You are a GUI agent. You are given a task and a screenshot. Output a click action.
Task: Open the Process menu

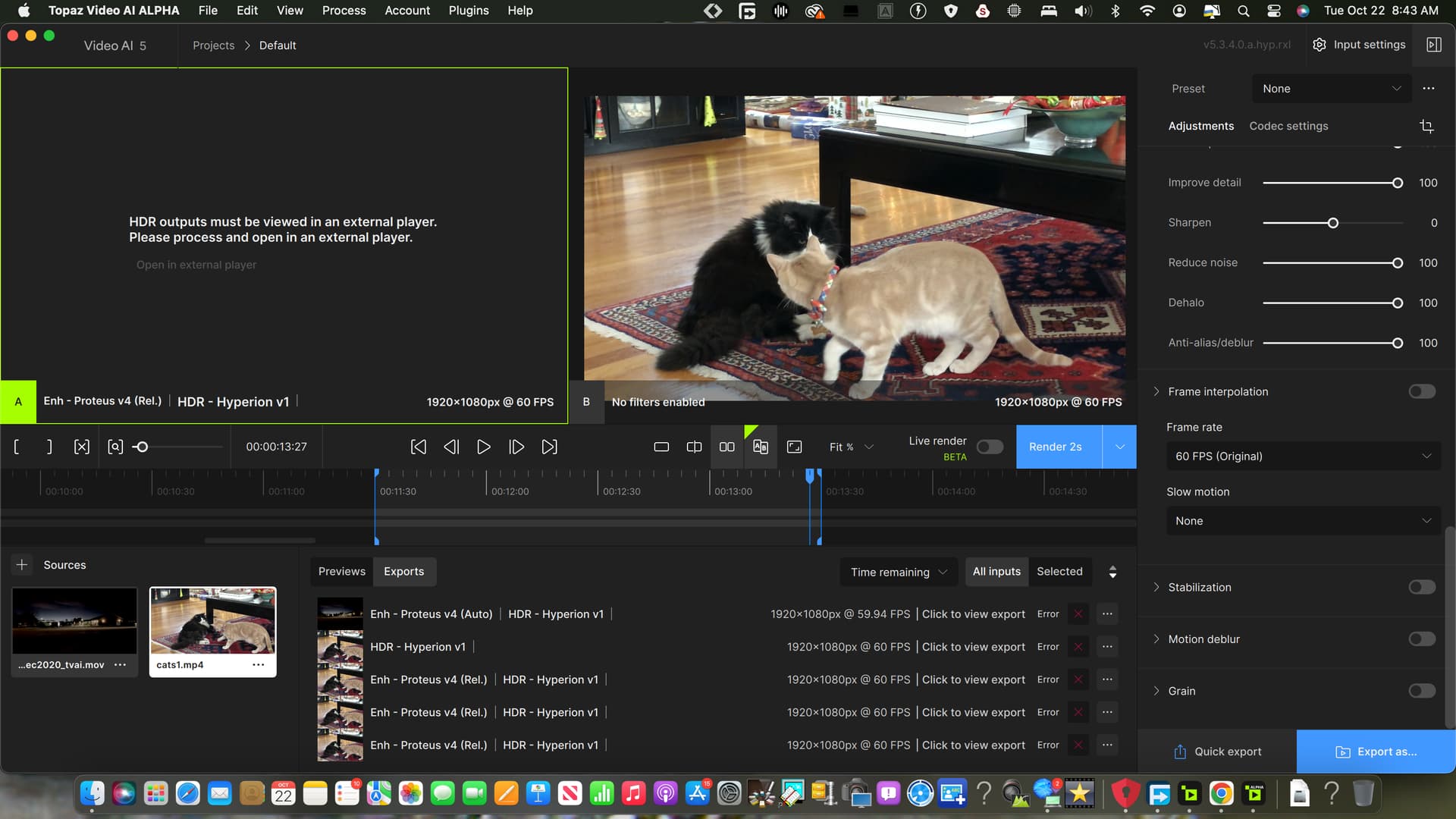click(x=344, y=10)
